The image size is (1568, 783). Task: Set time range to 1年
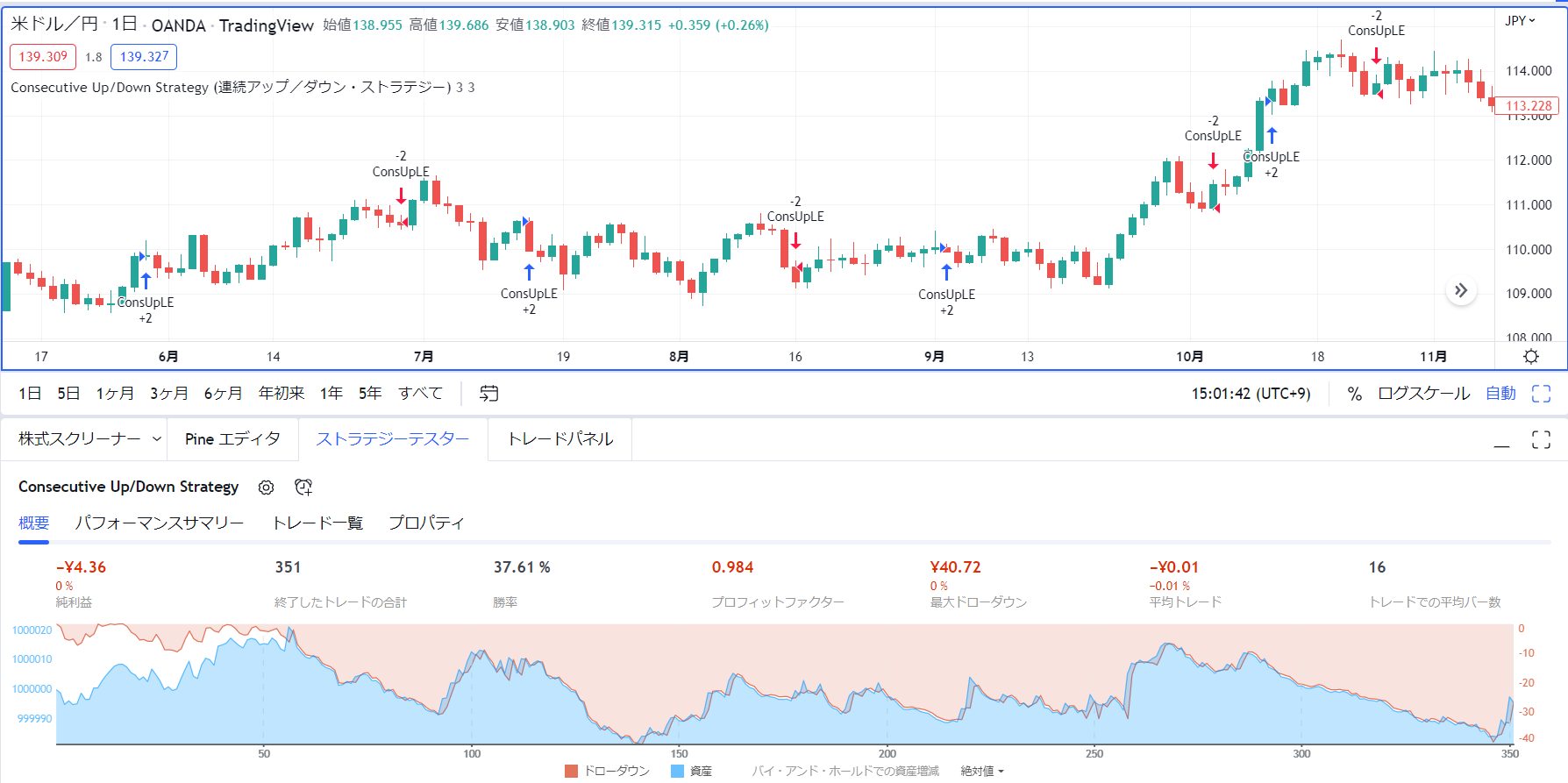pos(331,394)
